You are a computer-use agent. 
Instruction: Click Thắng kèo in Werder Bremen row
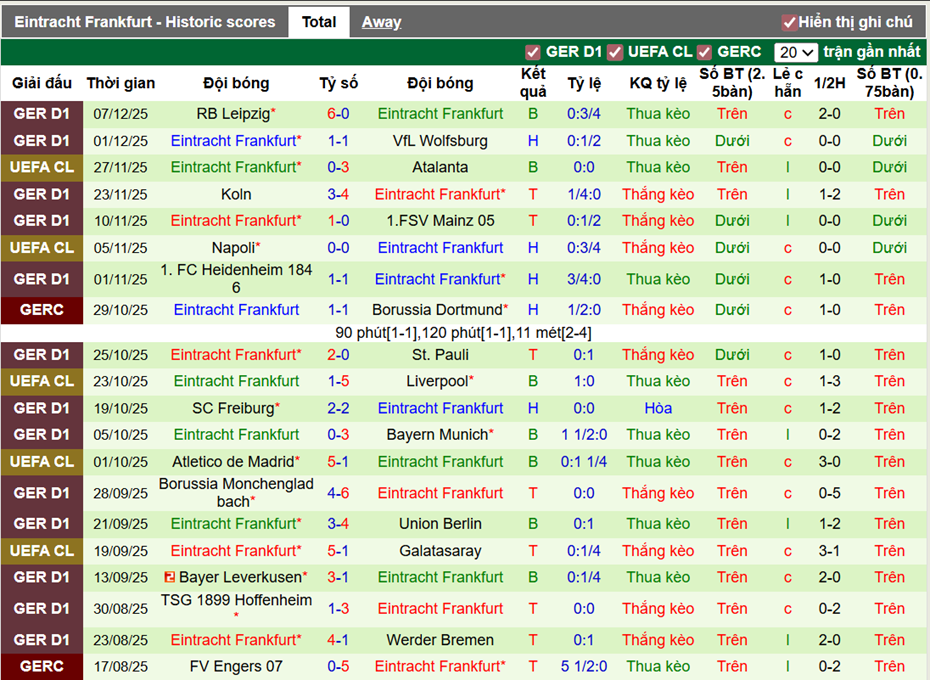point(658,640)
